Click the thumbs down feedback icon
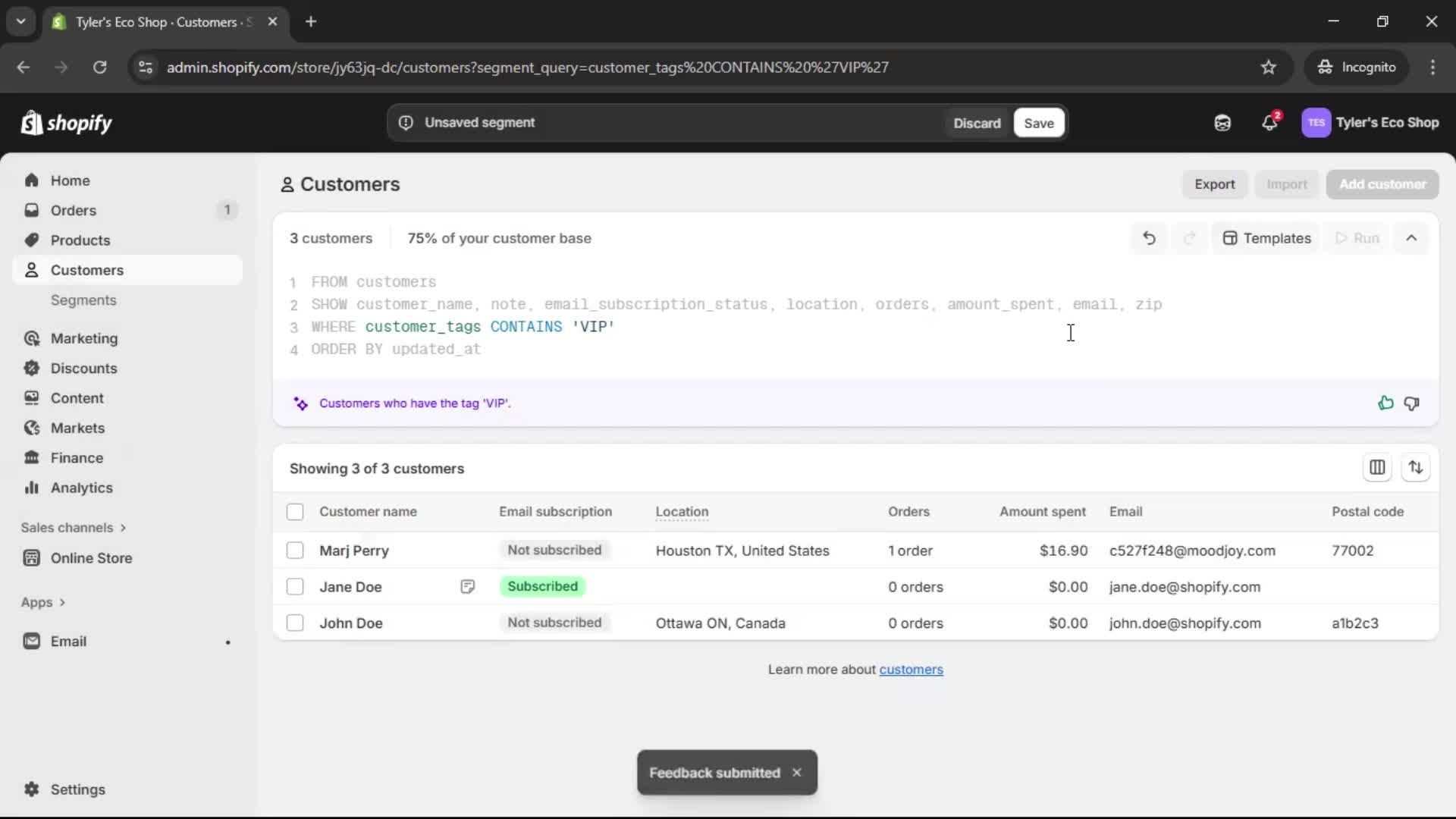The height and width of the screenshot is (819, 1456). (x=1411, y=403)
